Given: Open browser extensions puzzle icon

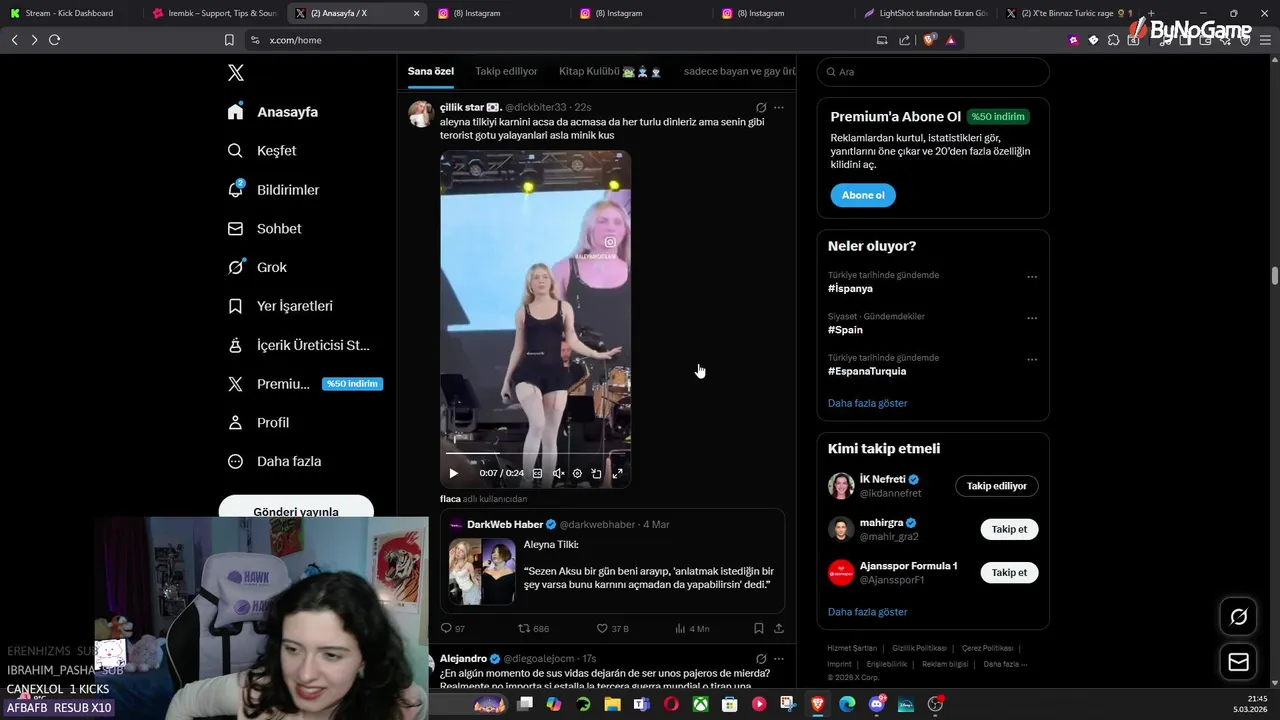Looking at the screenshot, I should tap(1113, 40).
